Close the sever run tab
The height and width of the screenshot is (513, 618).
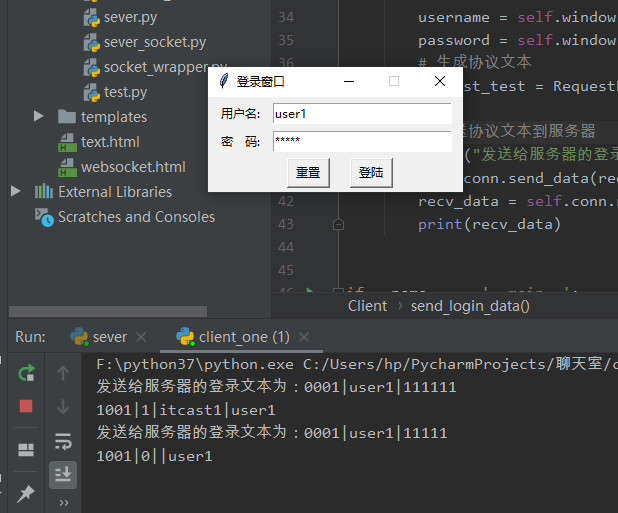pos(141,337)
